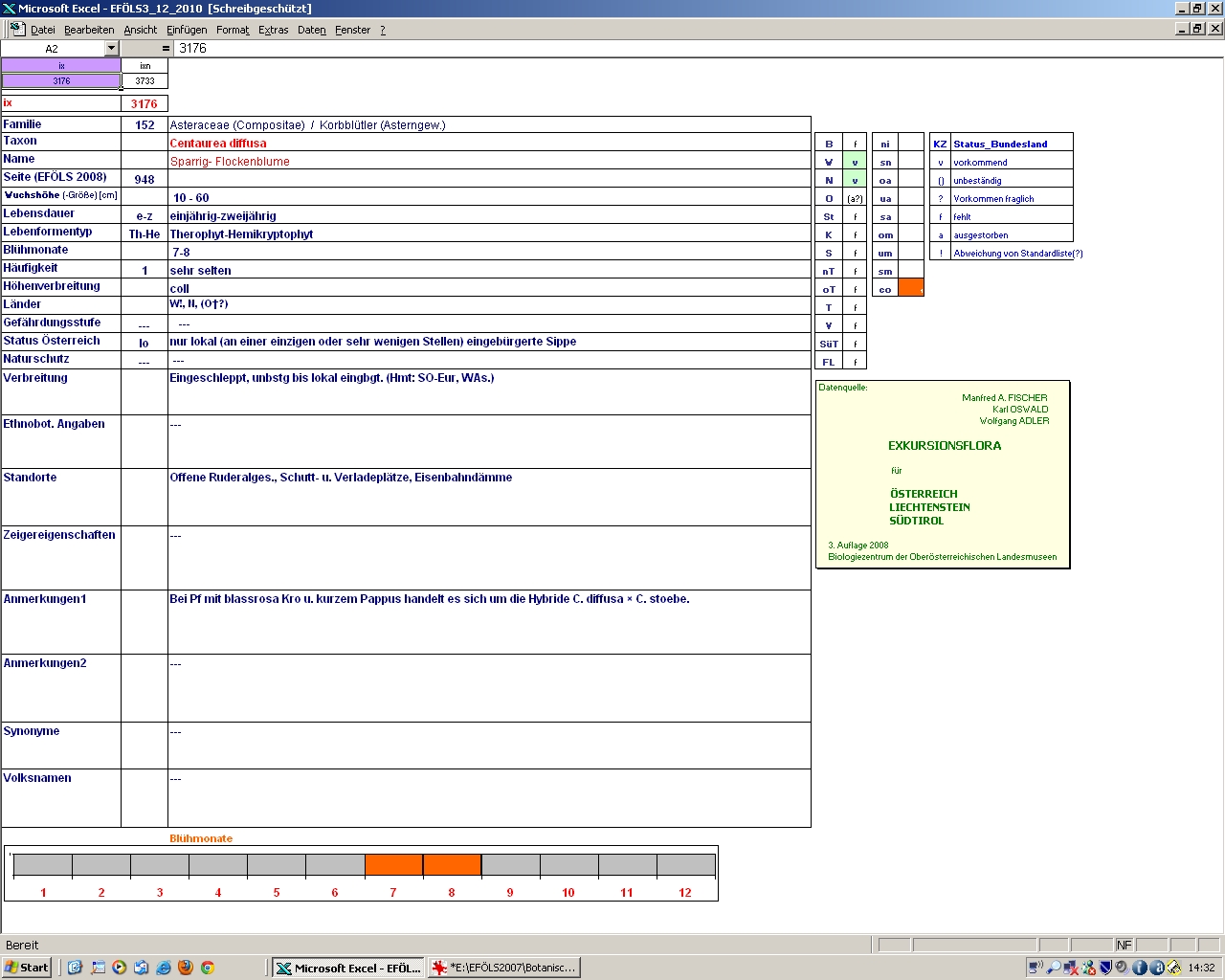Click the 'NF' indicator in the status bar
The width and height of the screenshot is (1225, 980).
(x=1125, y=945)
